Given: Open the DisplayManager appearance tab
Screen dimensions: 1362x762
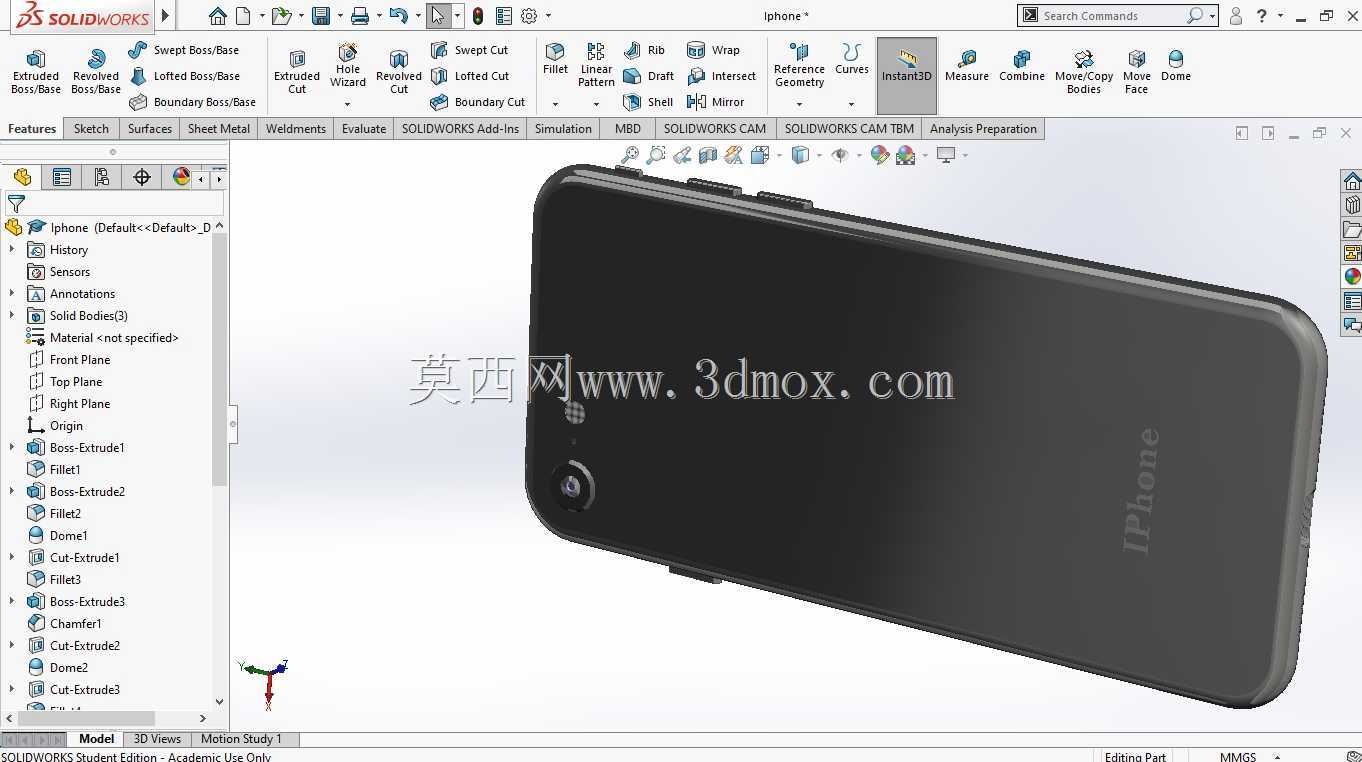Looking at the screenshot, I should (181, 177).
